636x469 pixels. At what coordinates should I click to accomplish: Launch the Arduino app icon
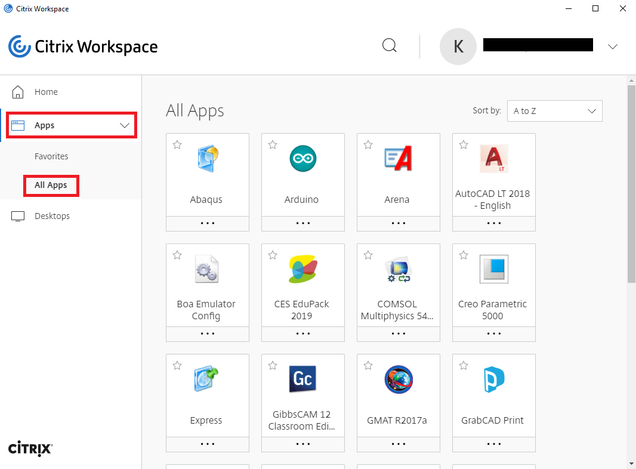[302, 160]
